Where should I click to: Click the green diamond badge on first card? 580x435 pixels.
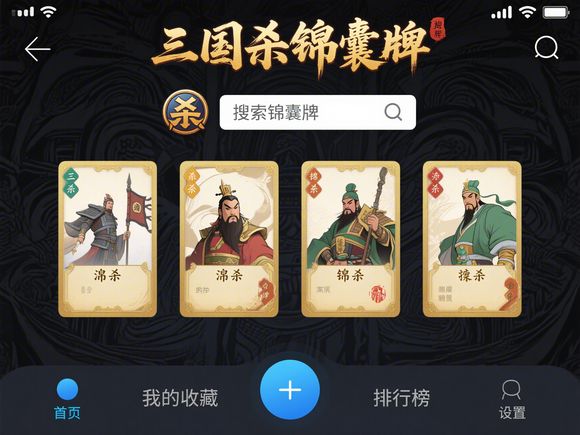coord(71,183)
